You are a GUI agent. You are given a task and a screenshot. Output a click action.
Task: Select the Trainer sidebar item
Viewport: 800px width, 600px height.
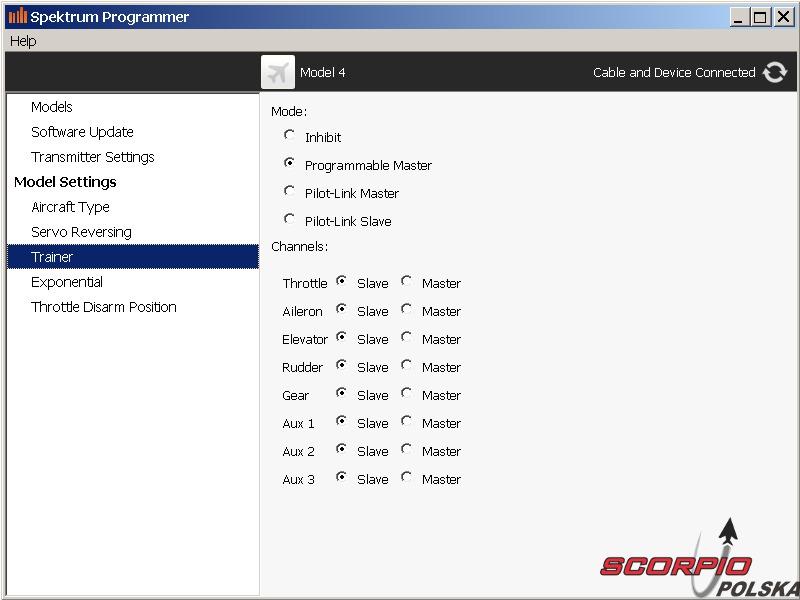pos(133,257)
